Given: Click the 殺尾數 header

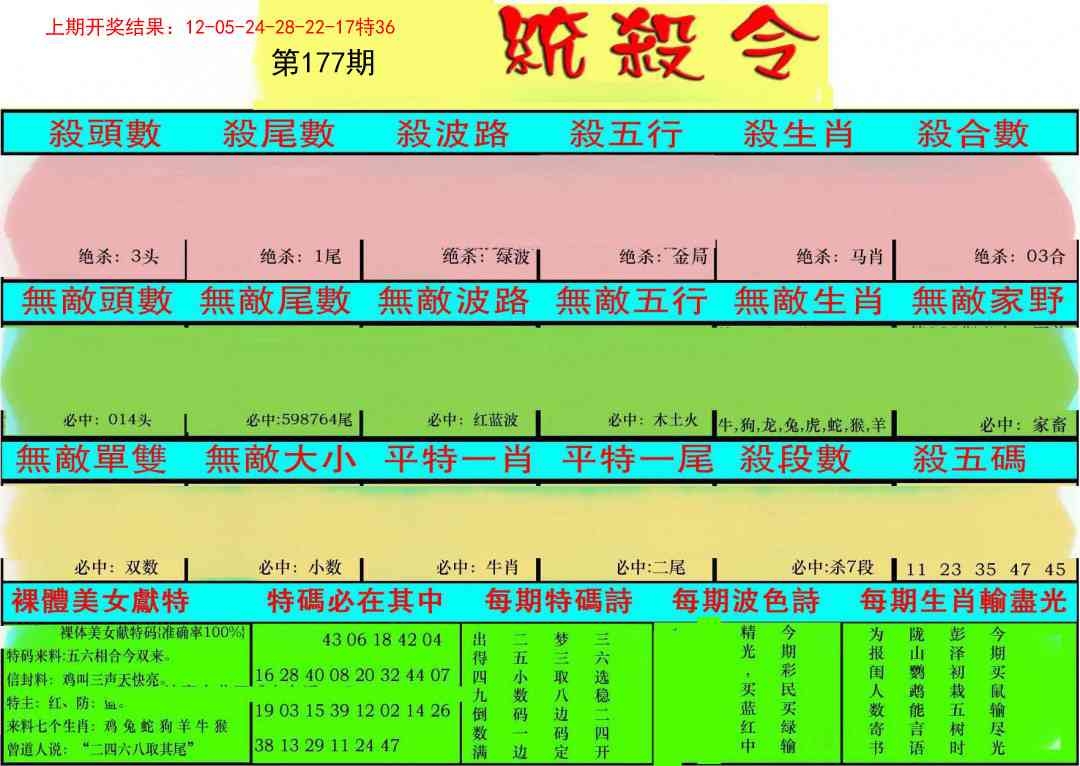Looking at the screenshot, I should [x=278, y=134].
